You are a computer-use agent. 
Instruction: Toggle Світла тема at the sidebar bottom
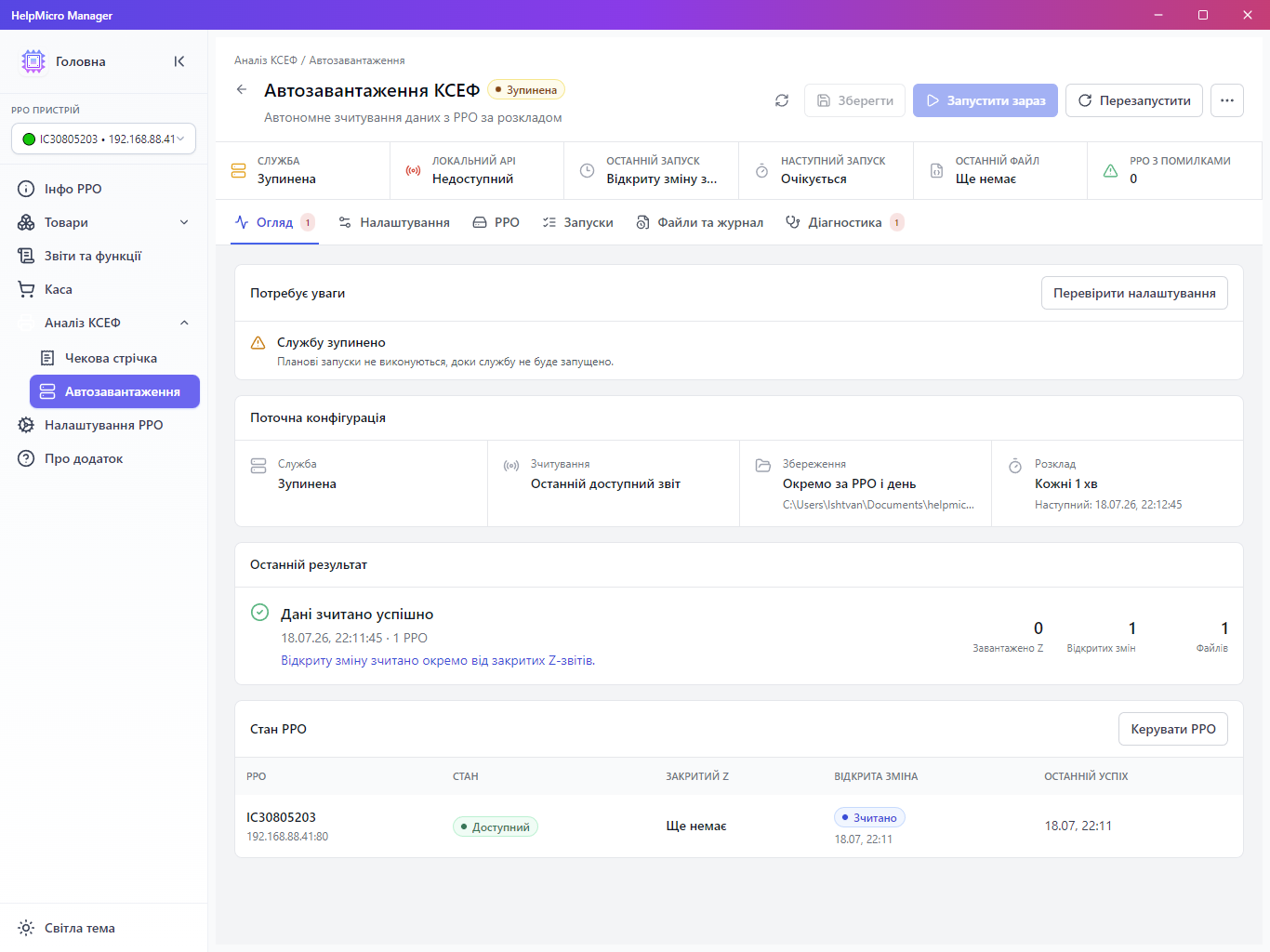80,928
